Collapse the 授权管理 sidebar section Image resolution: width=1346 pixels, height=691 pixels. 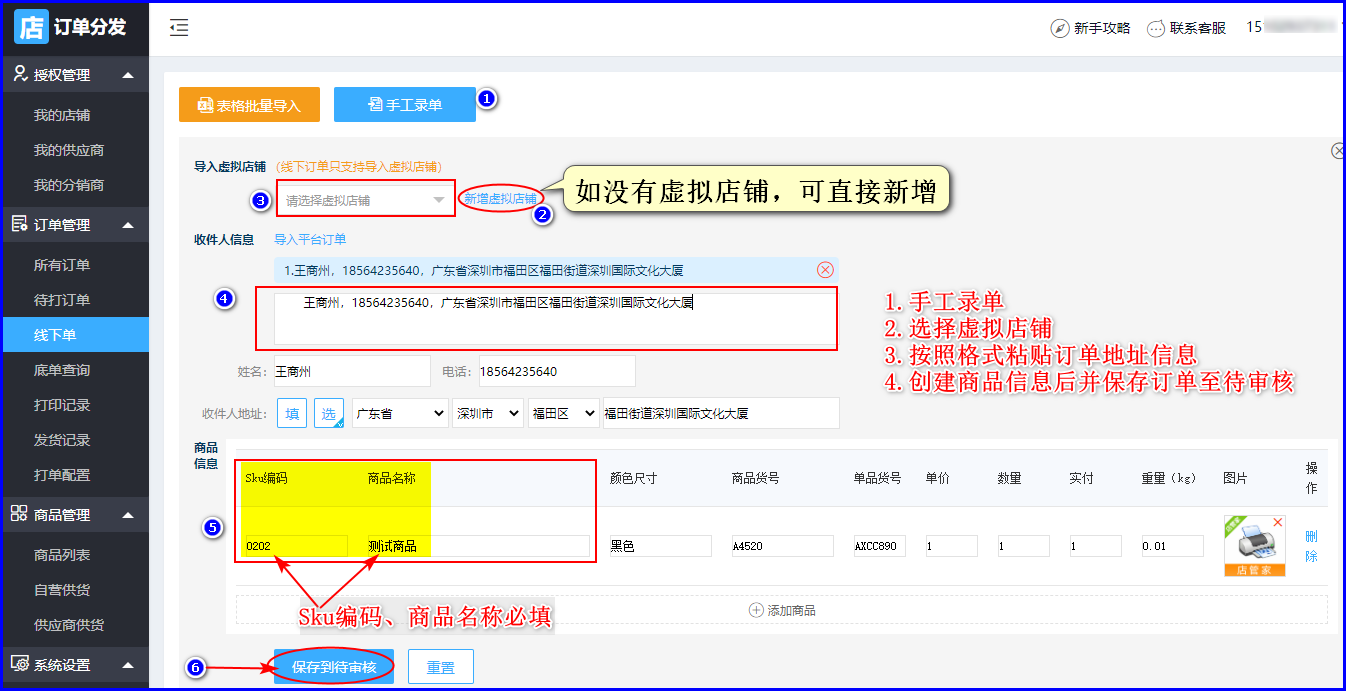click(127, 75)
